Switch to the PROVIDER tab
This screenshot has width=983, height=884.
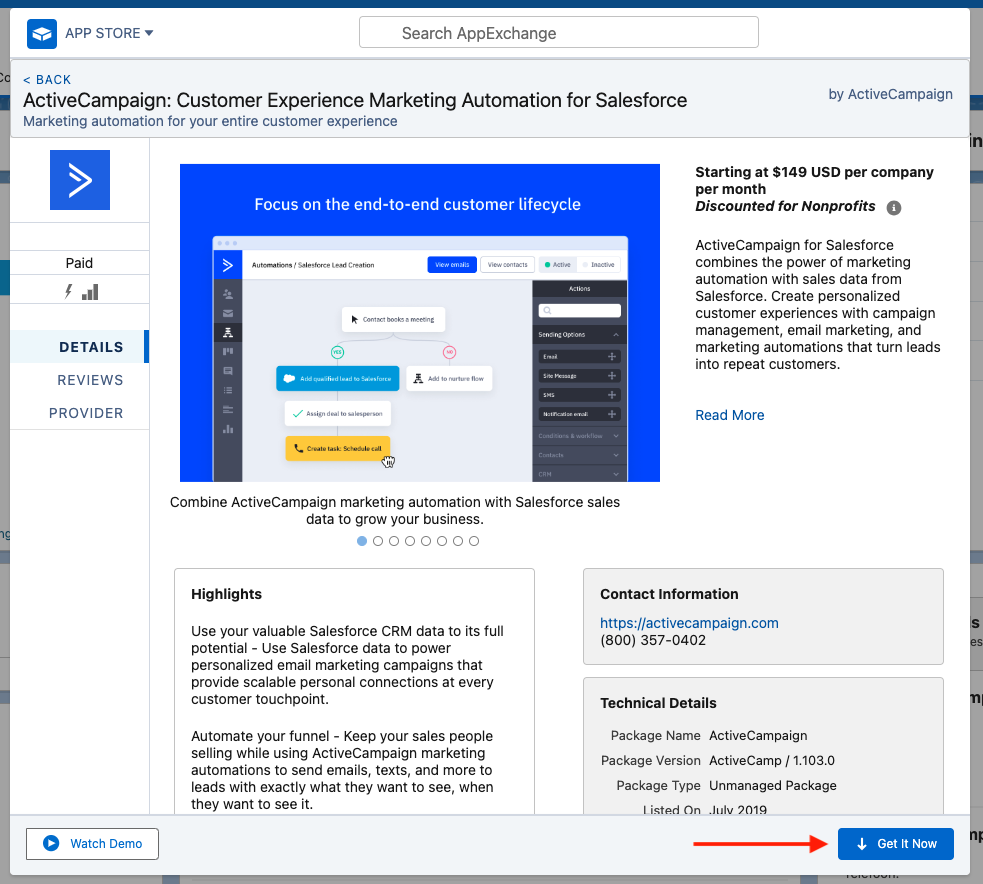(x=86, y=413)
